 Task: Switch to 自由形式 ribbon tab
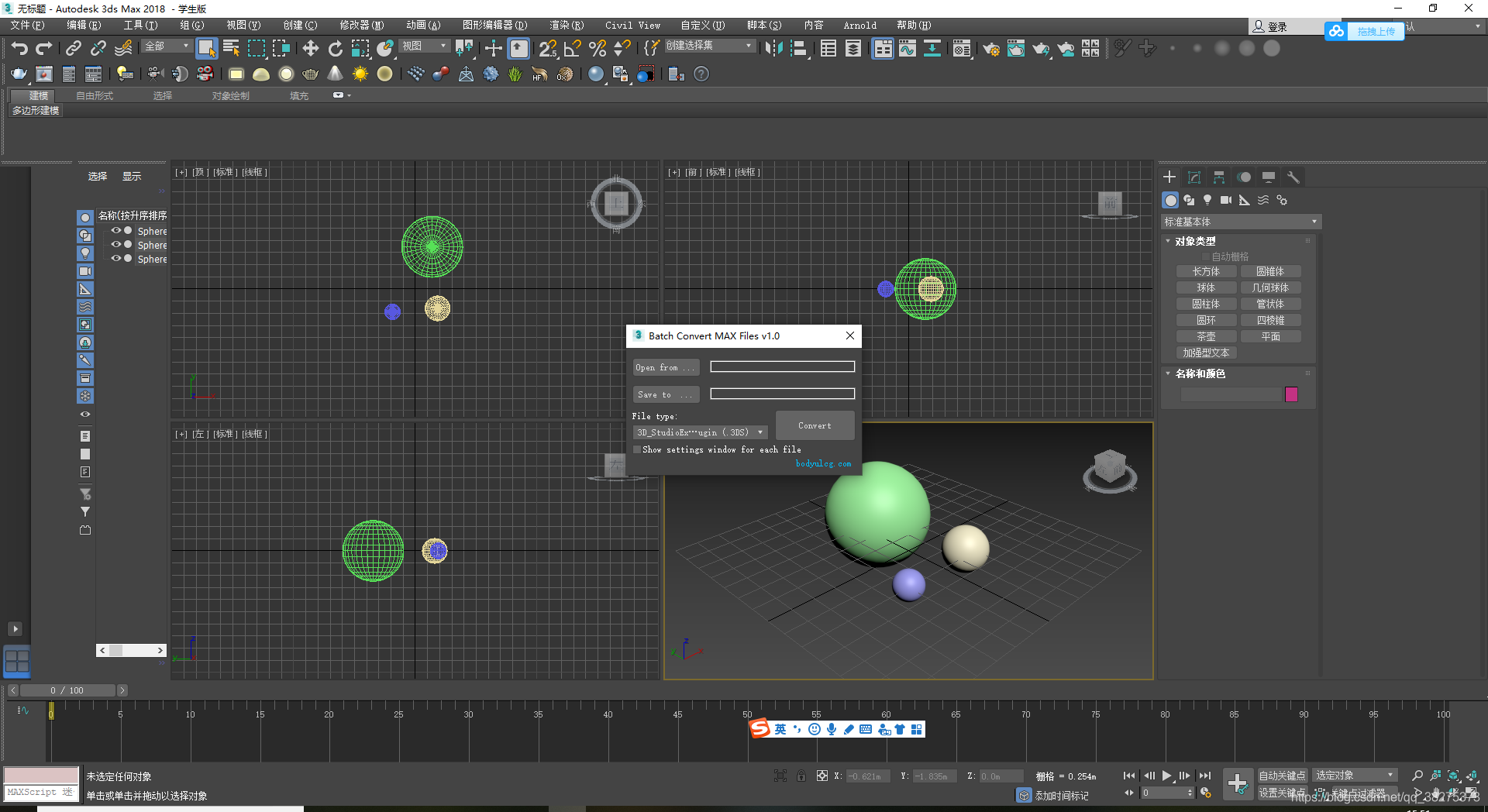[x=95, y=96]
